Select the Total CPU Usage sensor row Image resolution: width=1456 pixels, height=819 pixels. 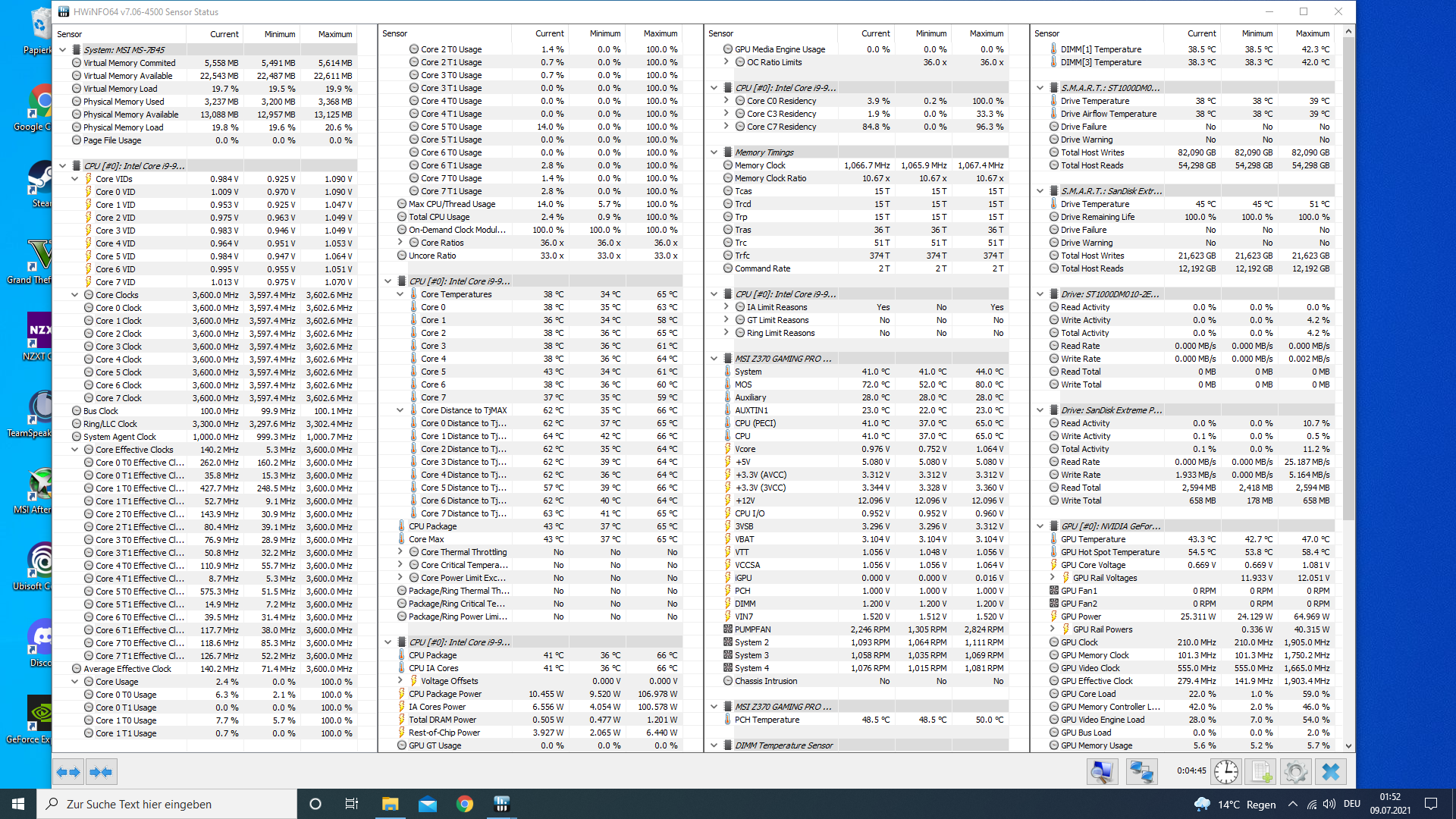click(x=439, y=217)
